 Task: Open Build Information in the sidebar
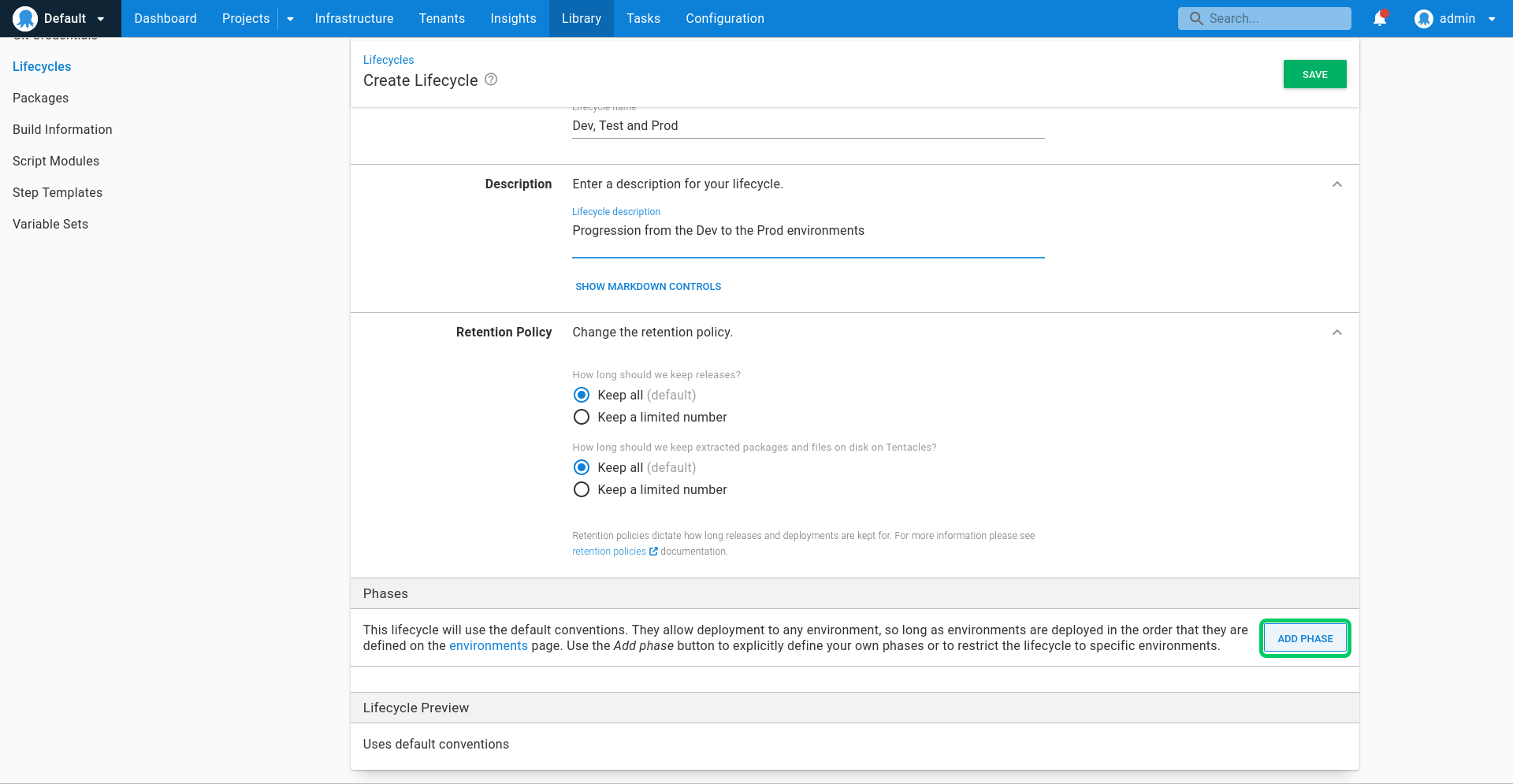pos(62,129)
